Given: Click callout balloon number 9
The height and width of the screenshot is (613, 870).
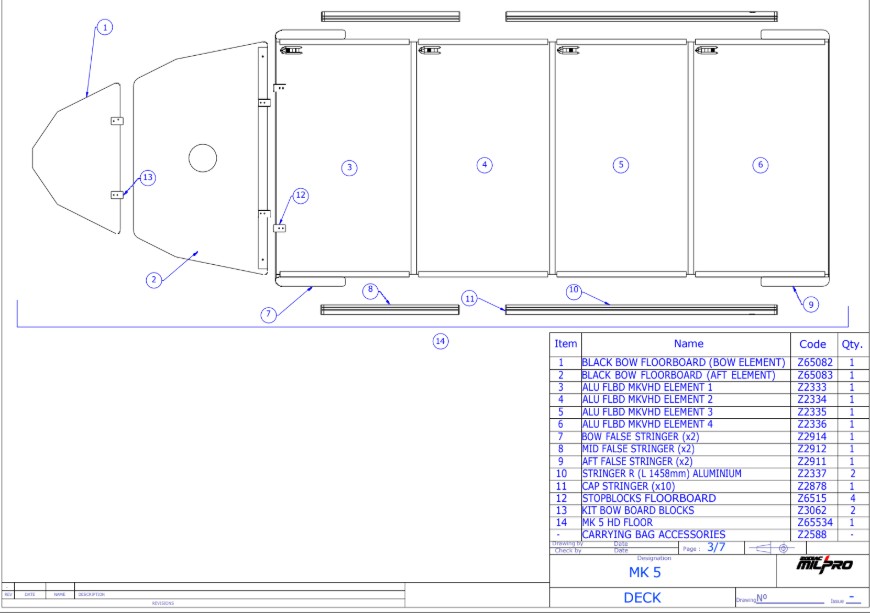Looking at the screenshot, I should click(x=811, y=305).
